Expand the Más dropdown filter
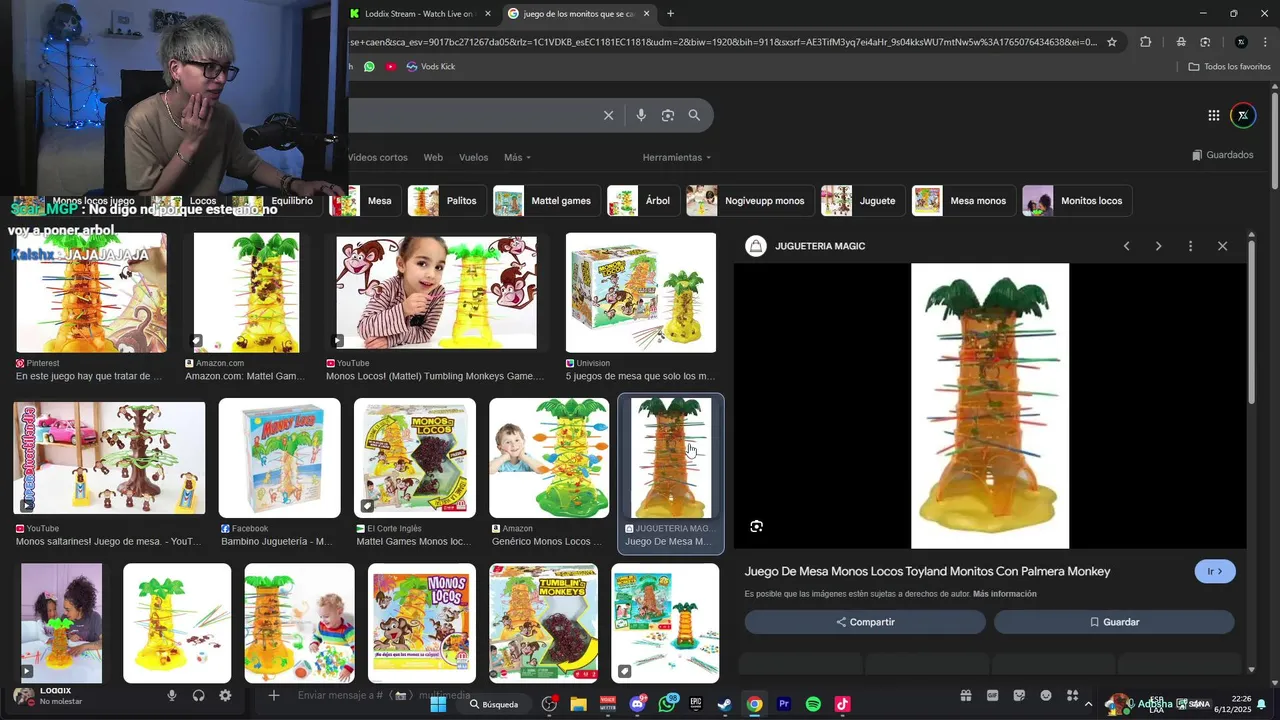The image size is (1280, 720). (x=517, y=158)
